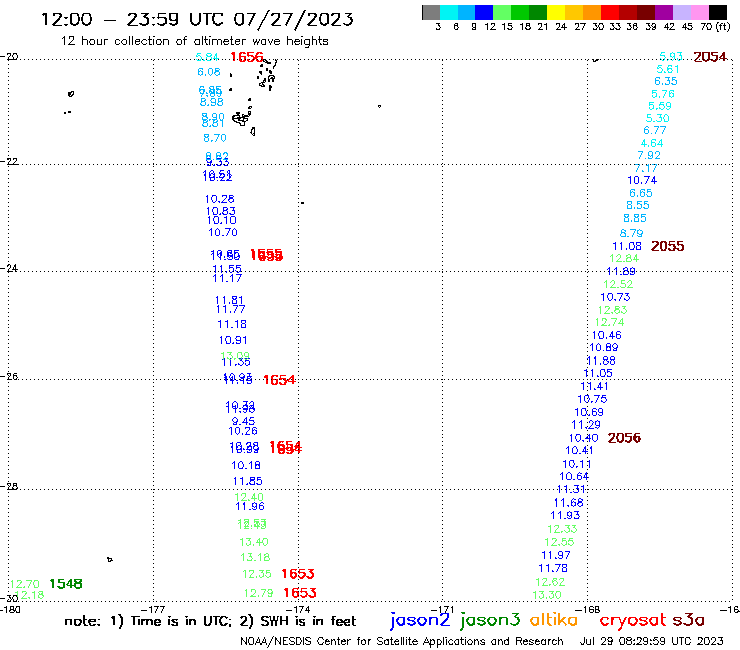Click the jason2 satellite legend label

tap(420, 620)
